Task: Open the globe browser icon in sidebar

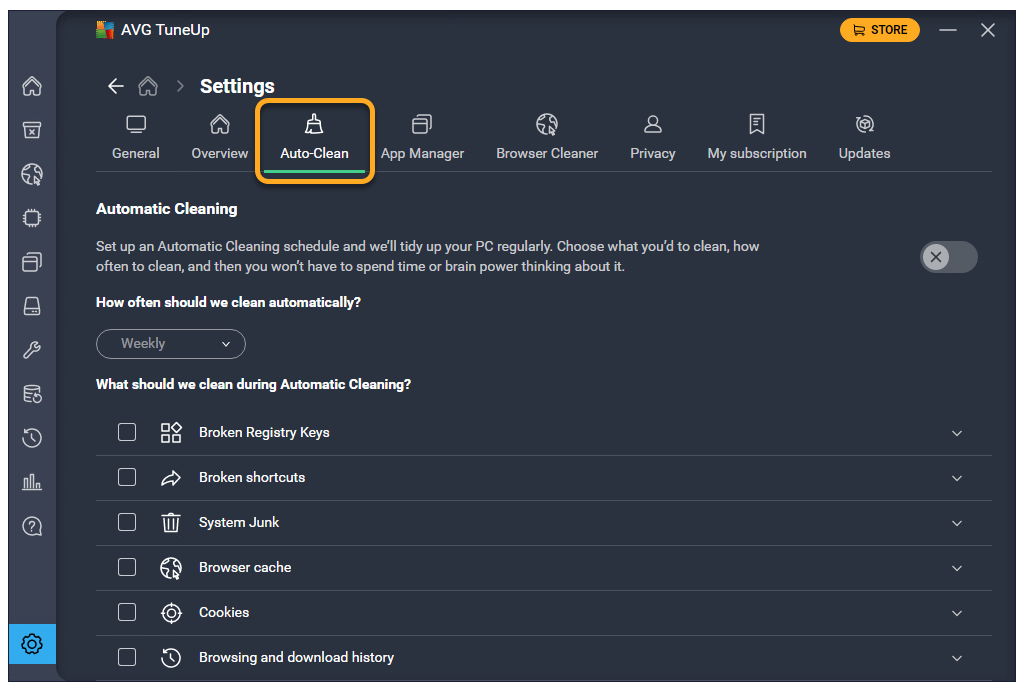Action: [x=32, y=175]
